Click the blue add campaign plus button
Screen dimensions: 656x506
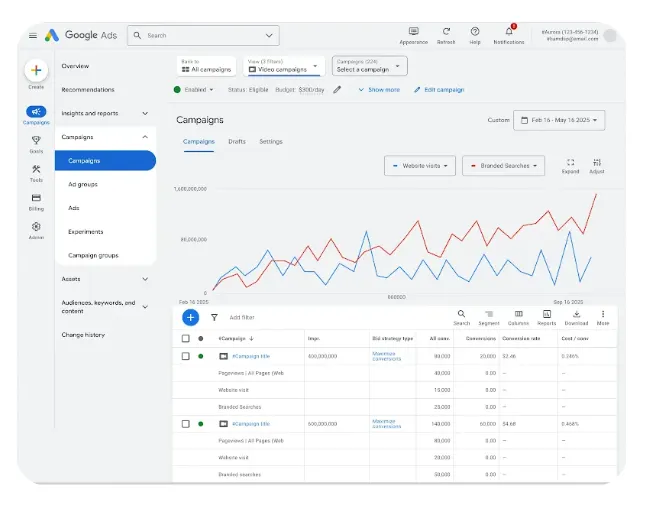click(x=190, y=317)
